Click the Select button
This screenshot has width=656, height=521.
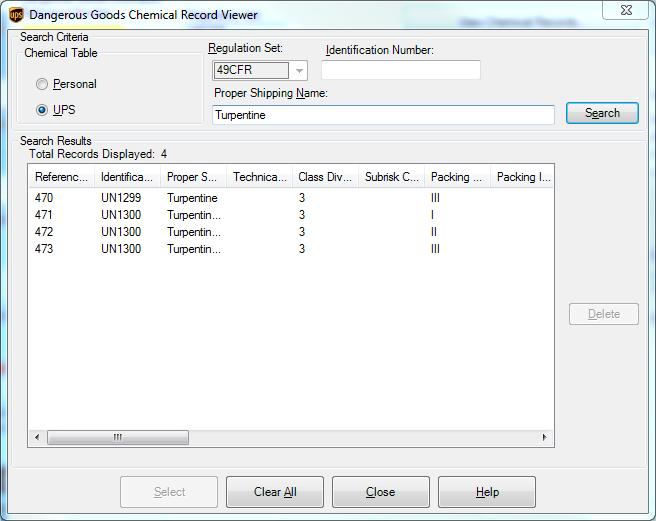coord(169,492)
